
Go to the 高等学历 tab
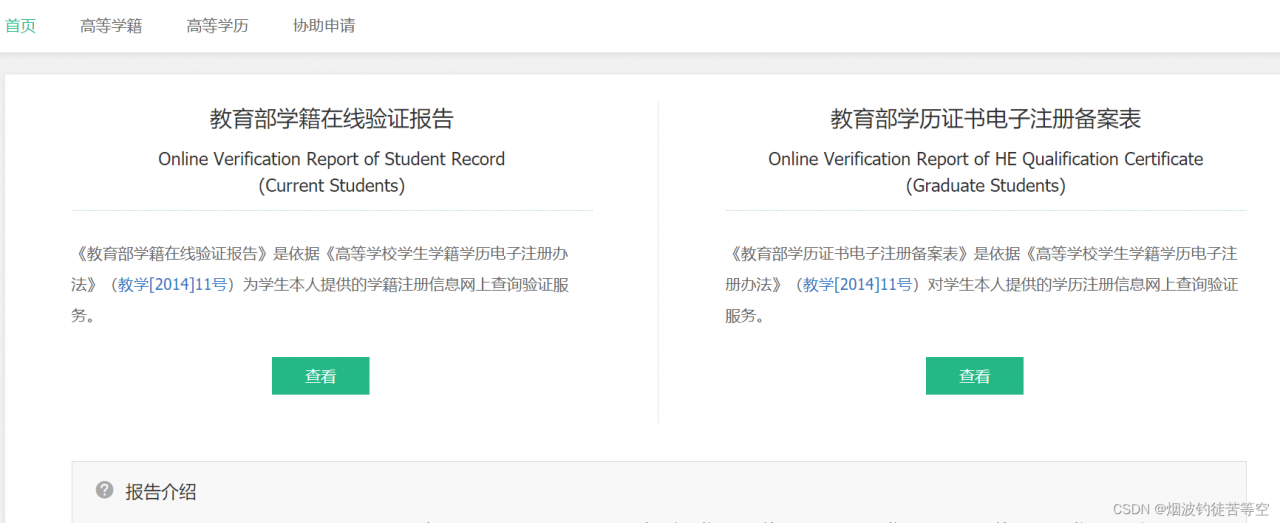tap(217, 26)
